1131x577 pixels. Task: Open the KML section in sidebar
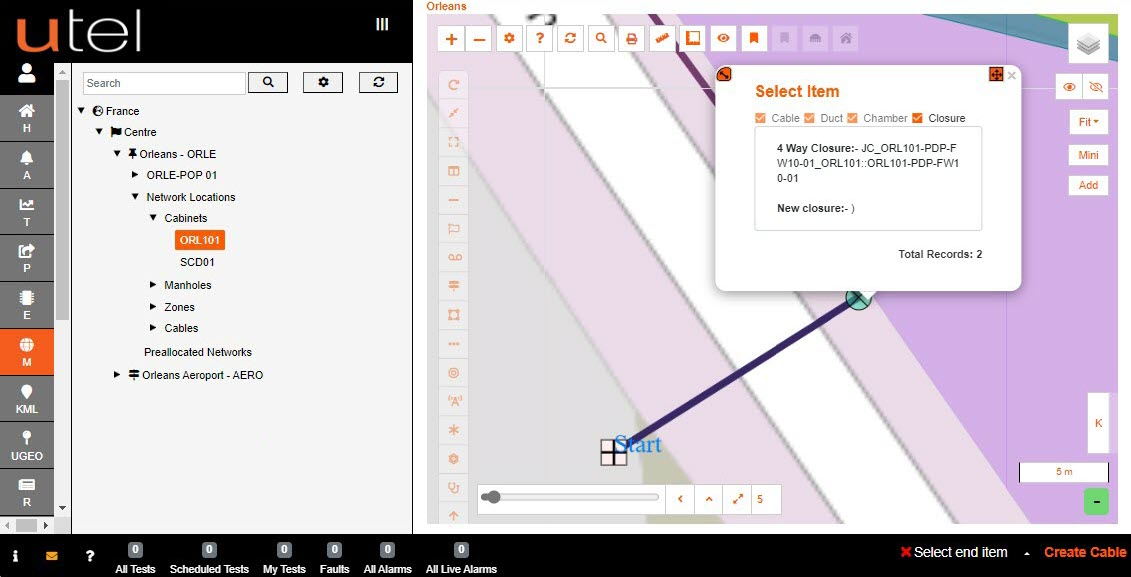27,399
